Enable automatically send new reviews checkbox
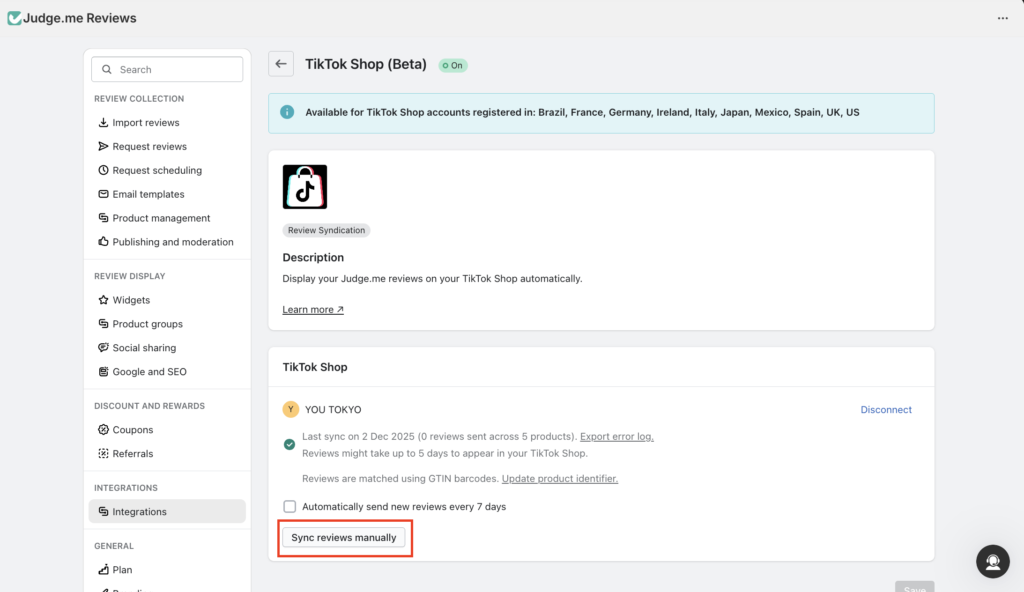 pos(290,507)
